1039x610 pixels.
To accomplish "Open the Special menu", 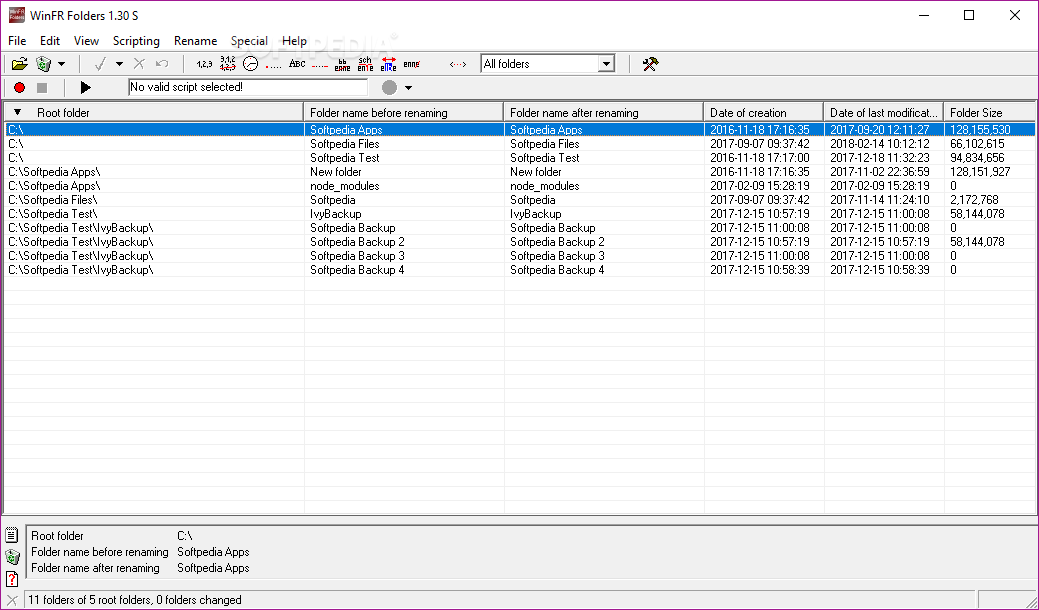I will pos(249,41).
